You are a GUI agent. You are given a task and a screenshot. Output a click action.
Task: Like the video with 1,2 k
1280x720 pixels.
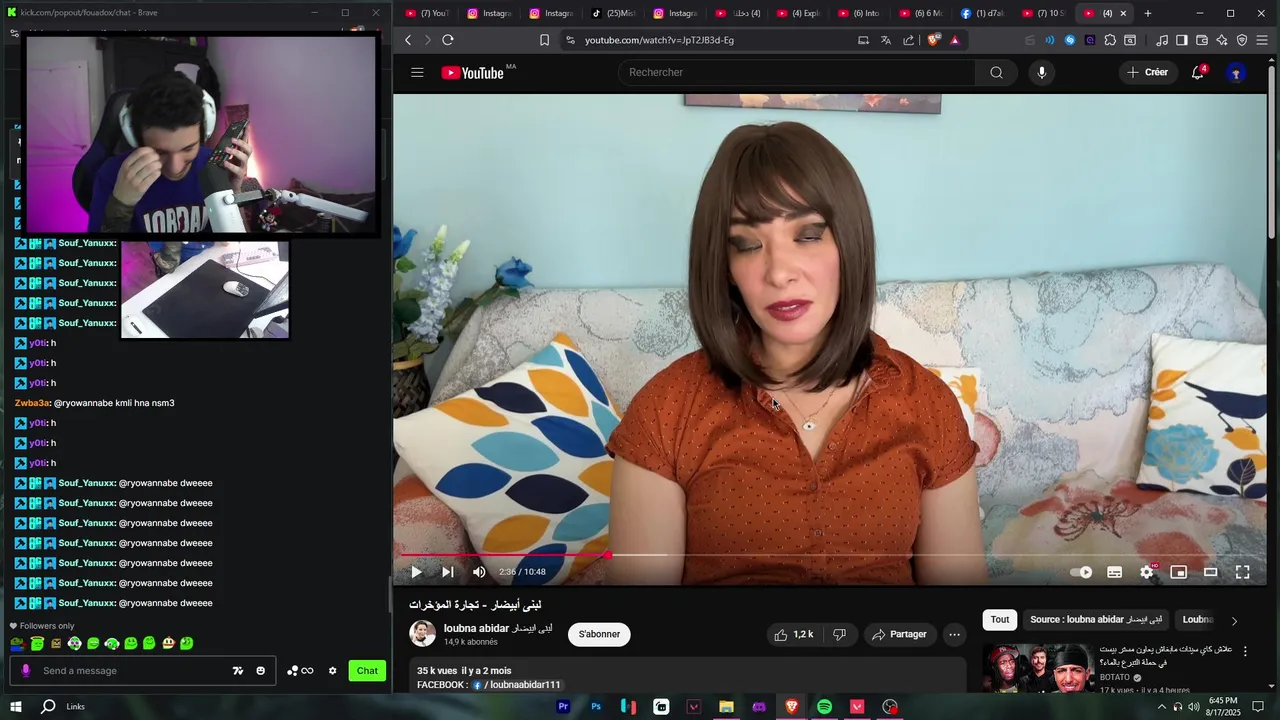click(x=792, y=634)
